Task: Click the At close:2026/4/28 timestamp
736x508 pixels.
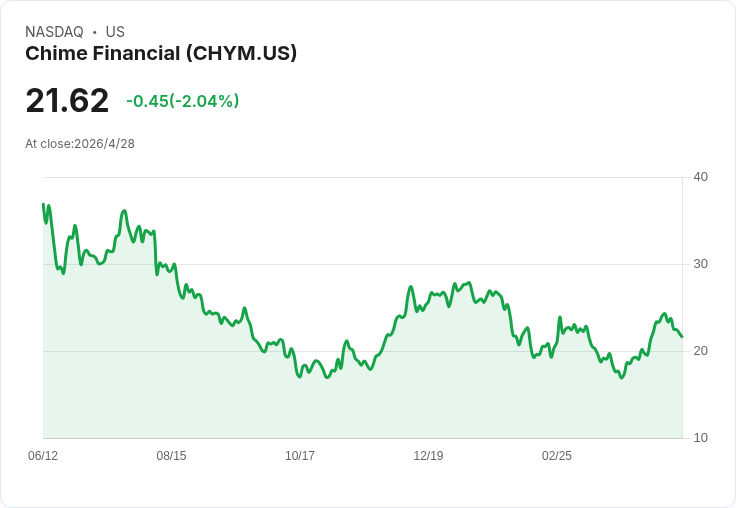Action: coord(80,144)
